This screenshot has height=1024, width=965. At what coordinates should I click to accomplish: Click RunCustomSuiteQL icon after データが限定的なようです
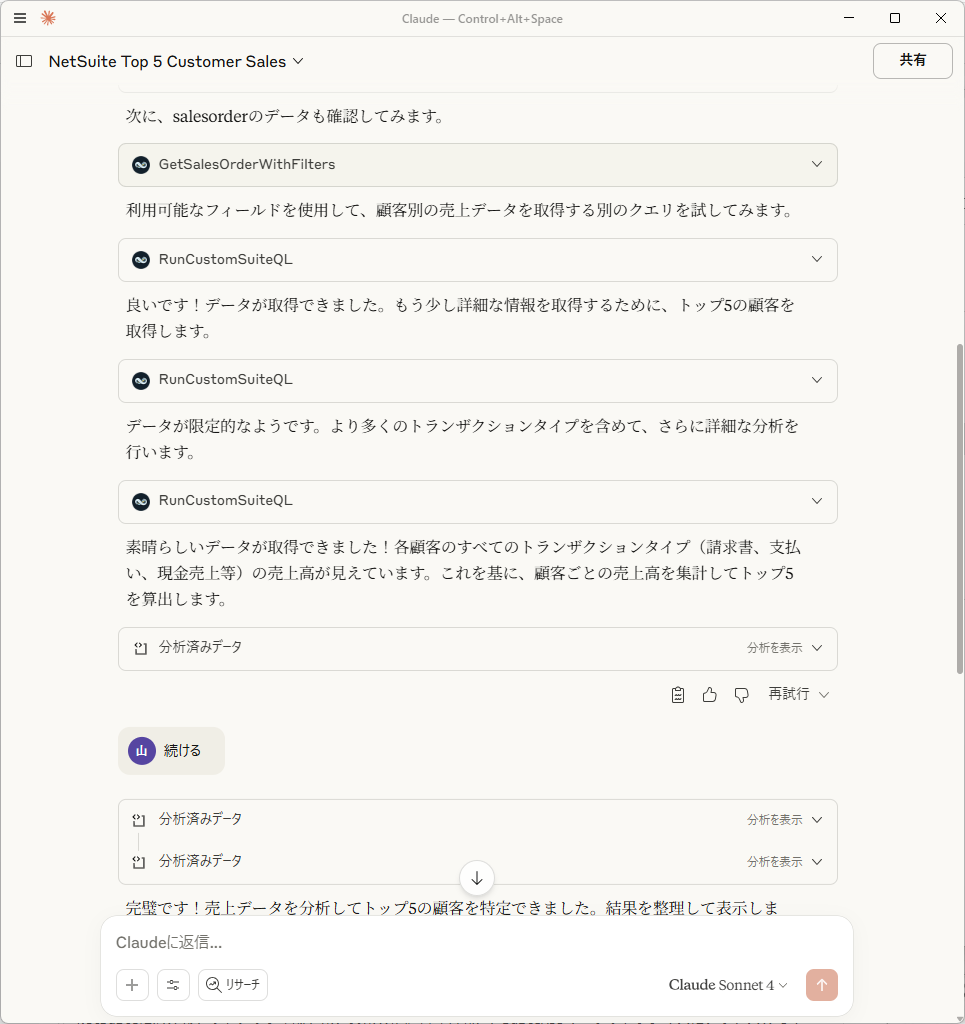[x=141, y=501]
